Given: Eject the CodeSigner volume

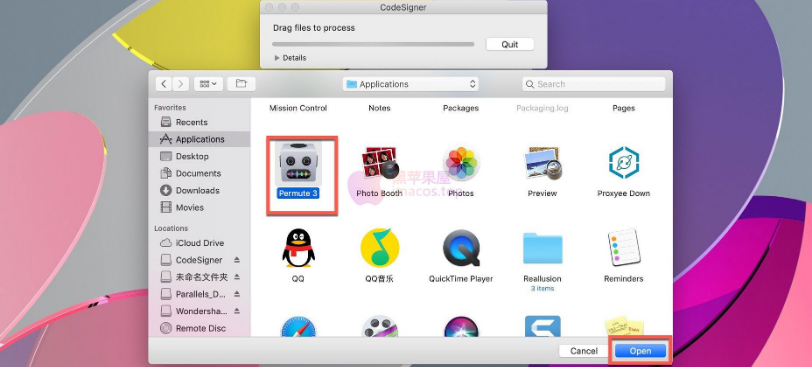Looking at the screenshot, I should [237, 260].
